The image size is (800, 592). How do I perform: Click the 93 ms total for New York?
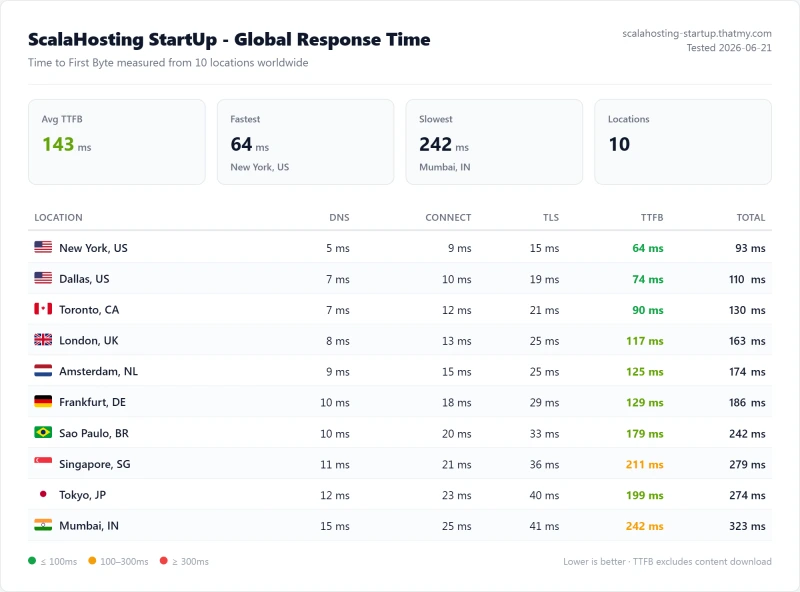(750, 248)
